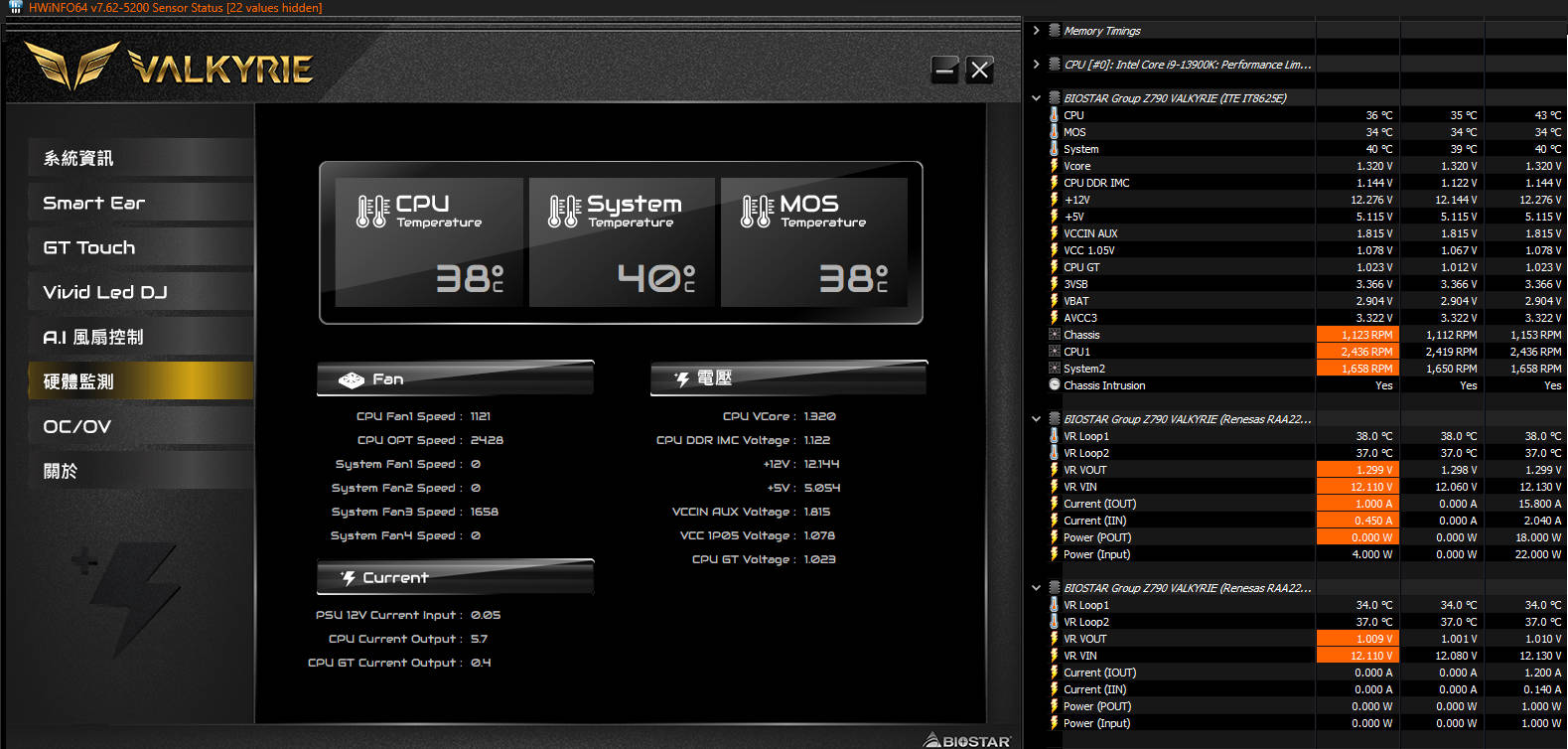Click the Valkyrie winged logo icon
This screenshot has height=749, width=1568.
click(71, 66)
